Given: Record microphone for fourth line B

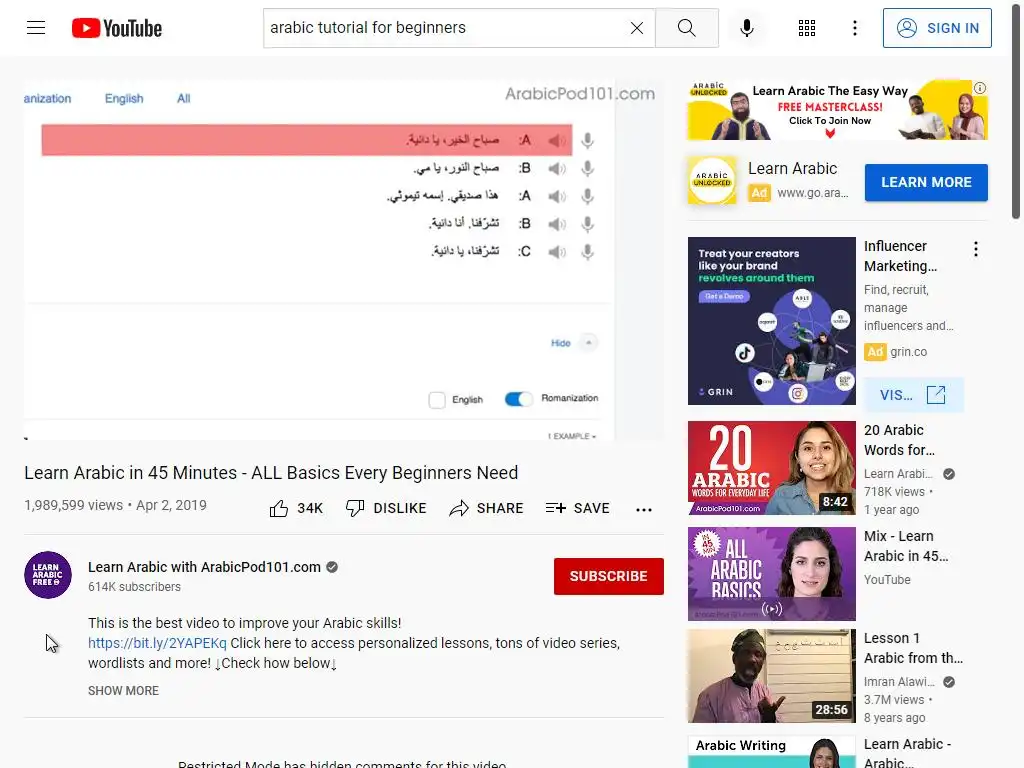Looking at the screenshot, I should [588, 224].
